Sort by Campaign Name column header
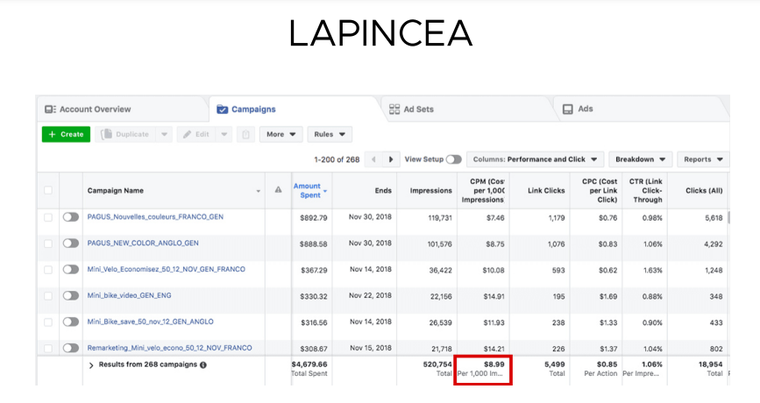Viewport: 760px width, 403px height. pos(115,191)
